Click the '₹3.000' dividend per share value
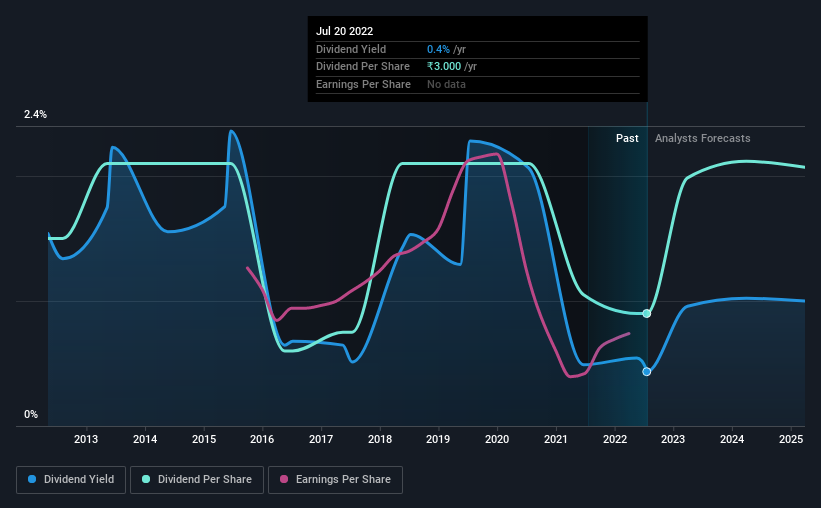The width and height of the screenshot is (821, 508). pyautogui.click(x=444, y=67)
